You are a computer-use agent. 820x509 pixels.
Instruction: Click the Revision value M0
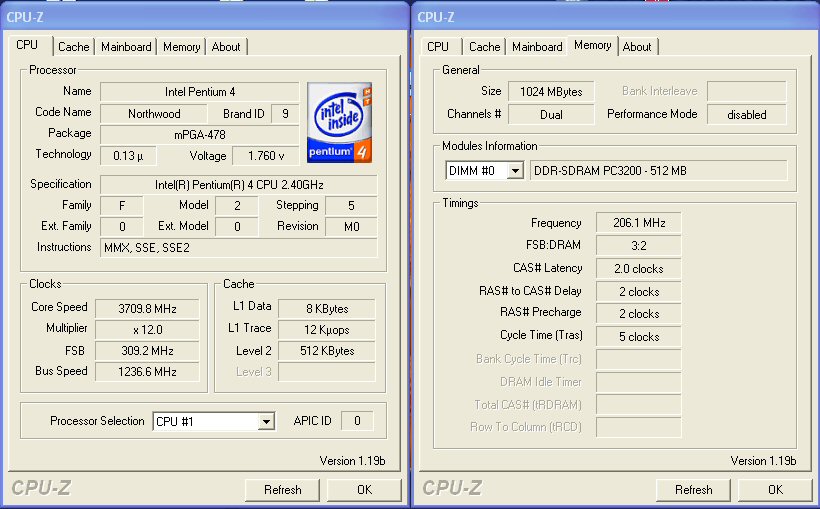pos(351,227)
